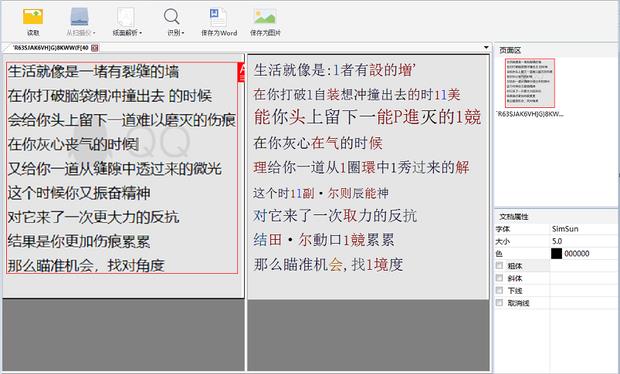Enable the 取消线 strikethrough checkbox

click(499, 302)
